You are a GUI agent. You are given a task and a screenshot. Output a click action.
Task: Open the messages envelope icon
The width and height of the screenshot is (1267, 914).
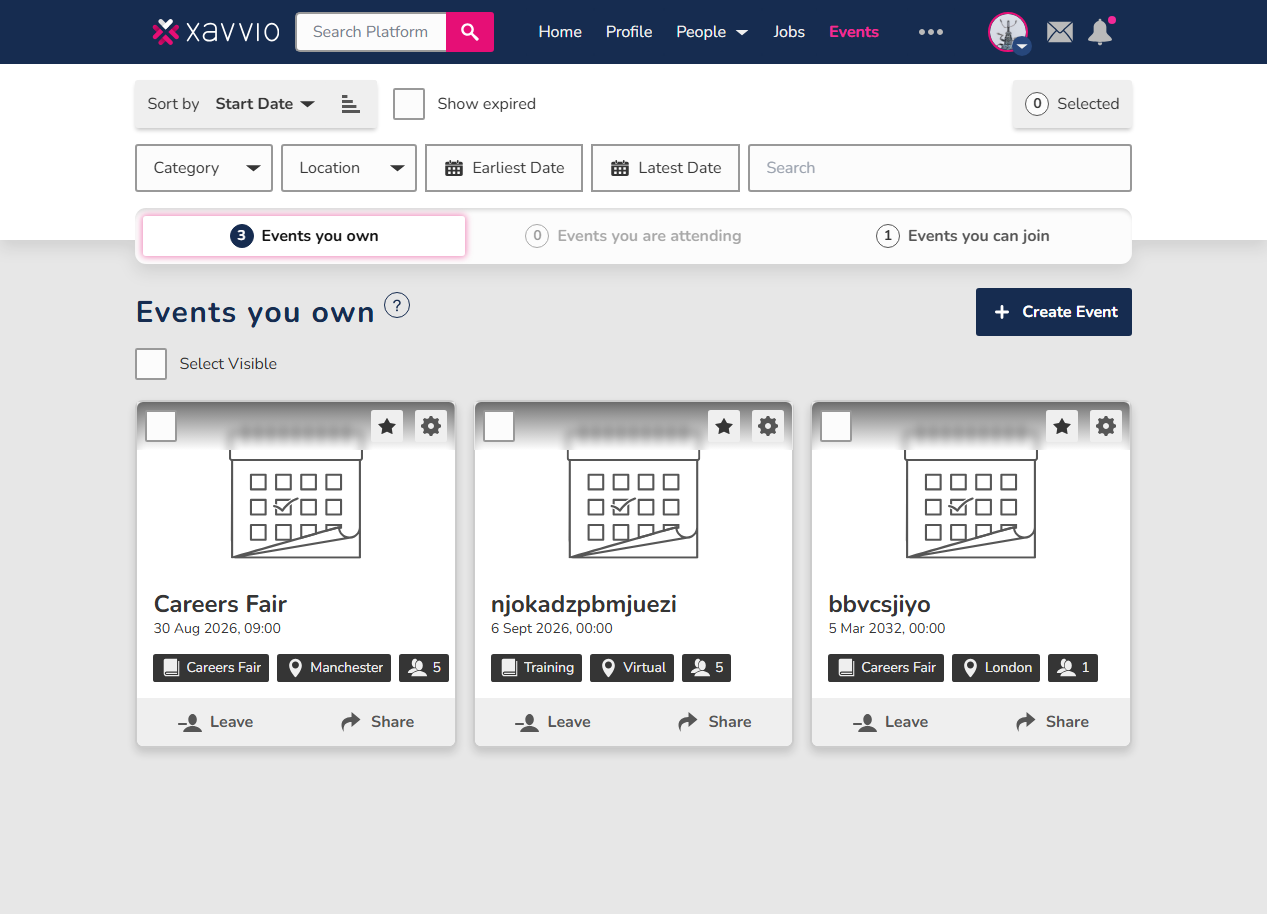tap(1060, 32)
